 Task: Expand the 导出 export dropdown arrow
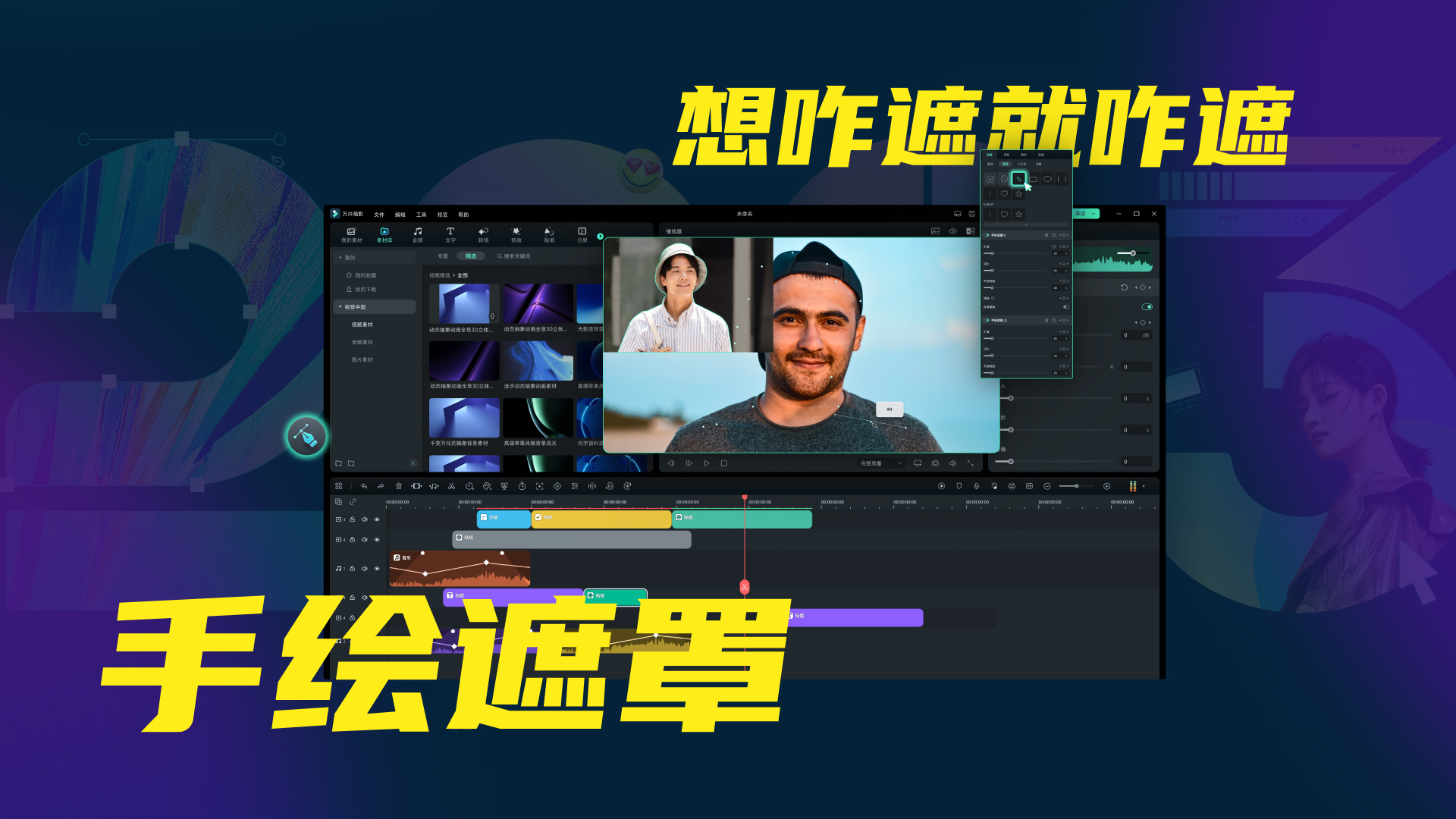pos(1094,214)
